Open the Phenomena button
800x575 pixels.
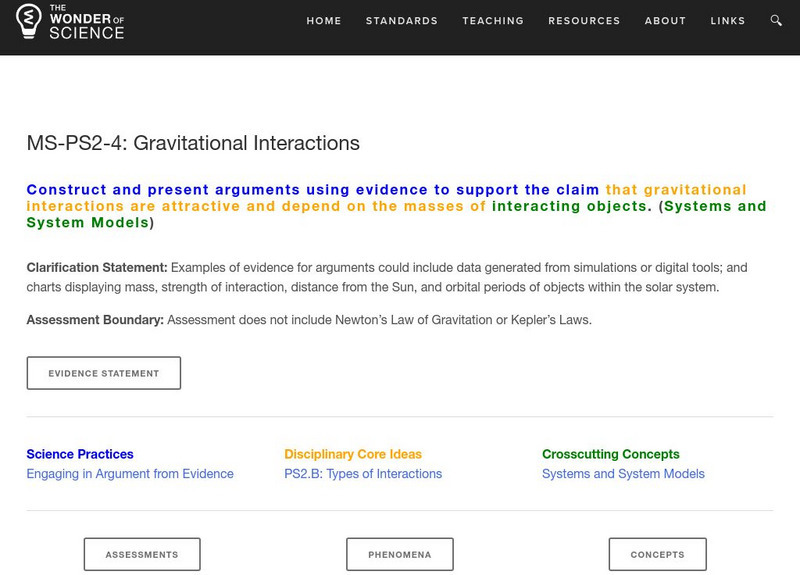tap(400, 554)
